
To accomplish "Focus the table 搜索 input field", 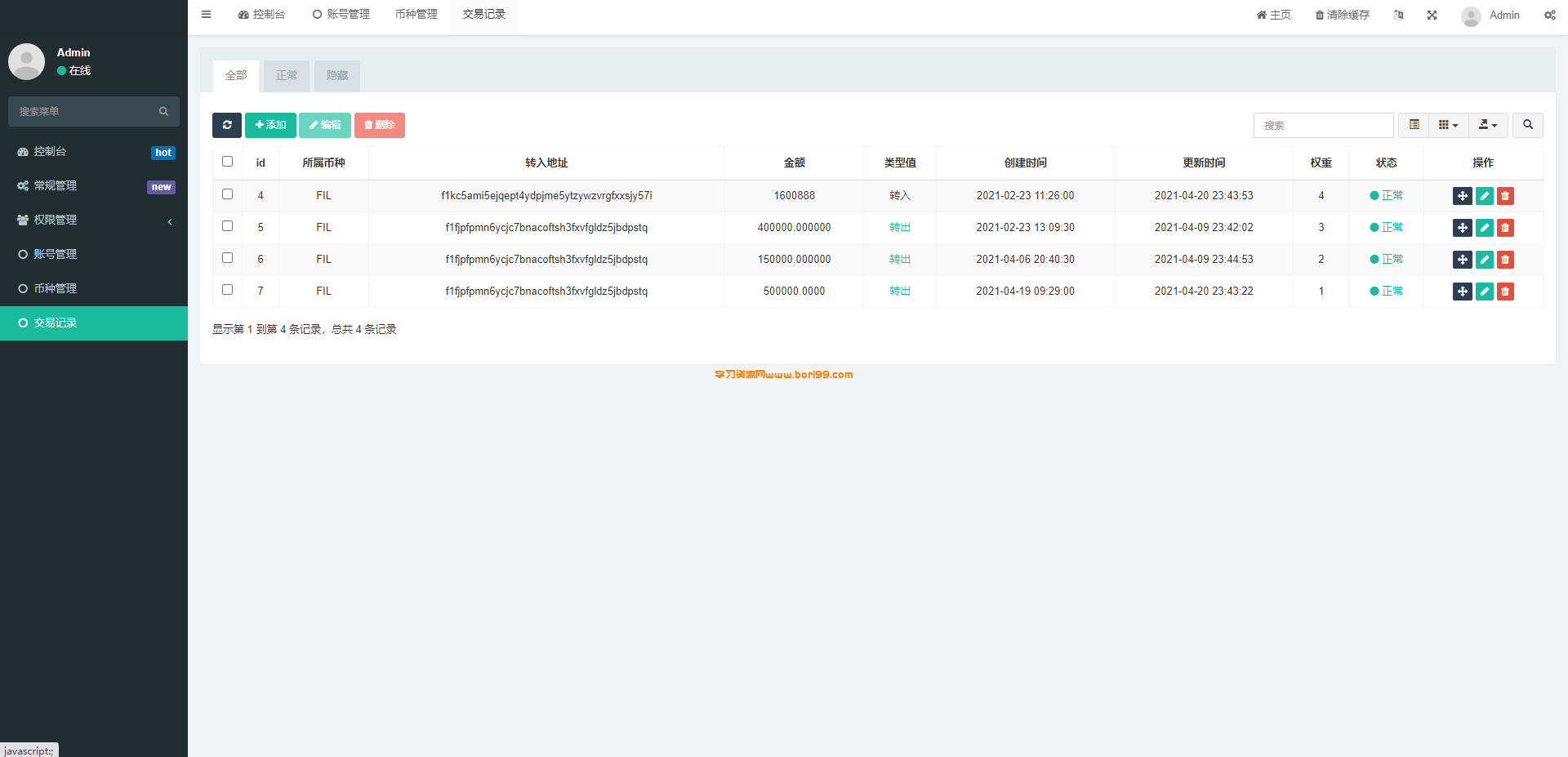I will pyautogui.click(x=1323, y=125).
